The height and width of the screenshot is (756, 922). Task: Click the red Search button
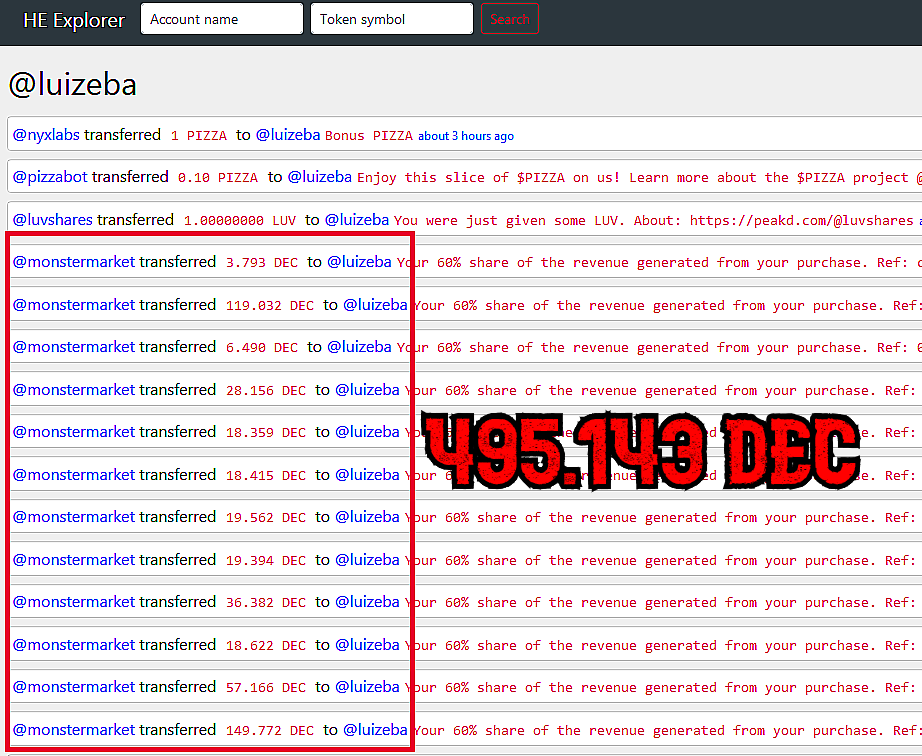point(510,19)
